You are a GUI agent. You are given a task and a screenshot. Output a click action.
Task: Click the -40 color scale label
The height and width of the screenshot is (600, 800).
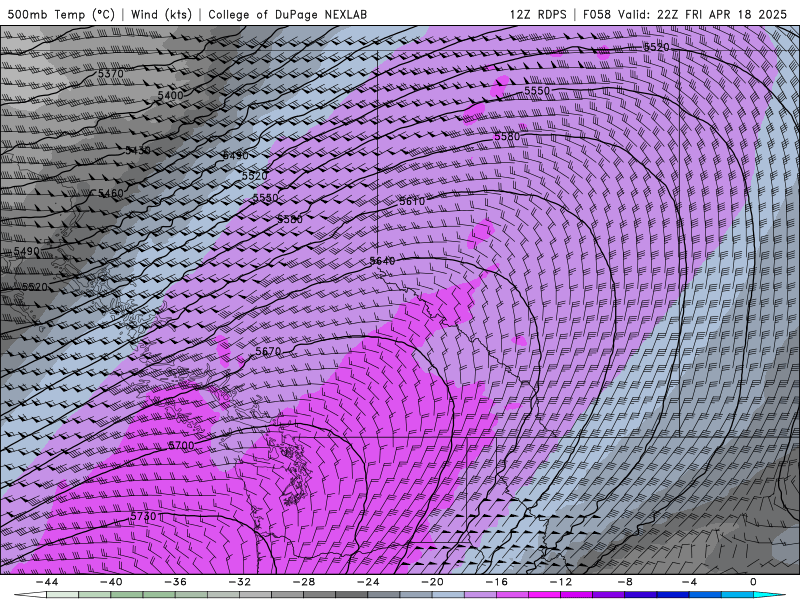click(x=111, y=582)
